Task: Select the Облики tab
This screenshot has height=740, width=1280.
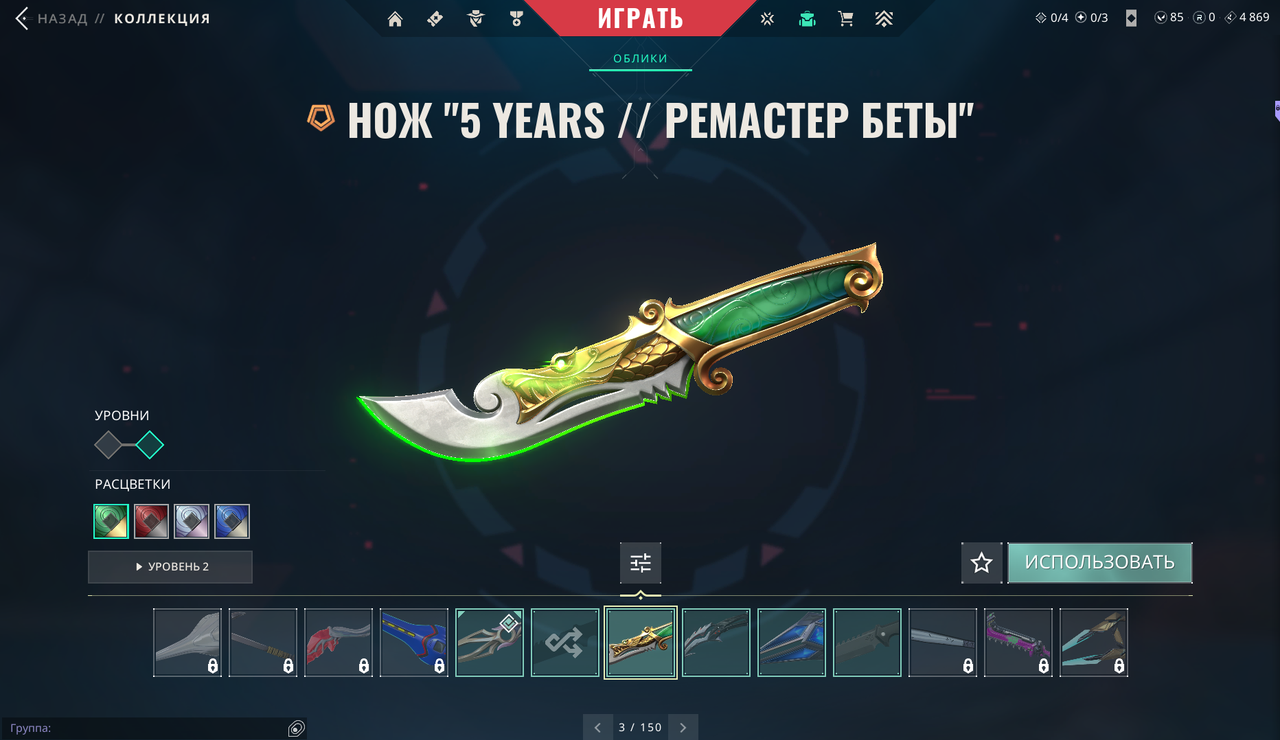Action: click(640, 58)
